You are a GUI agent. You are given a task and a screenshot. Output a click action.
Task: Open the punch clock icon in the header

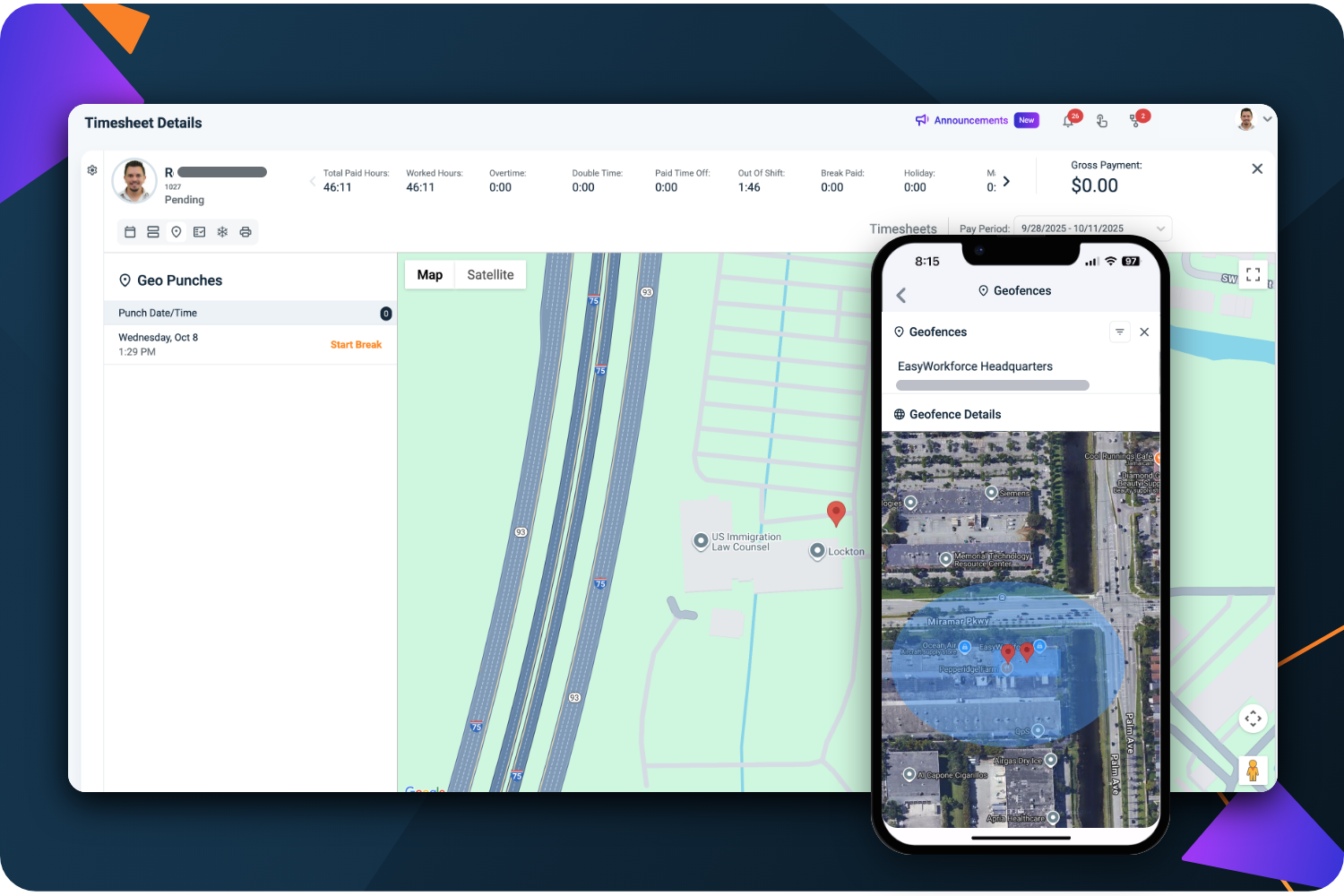tap(1101, 121)
